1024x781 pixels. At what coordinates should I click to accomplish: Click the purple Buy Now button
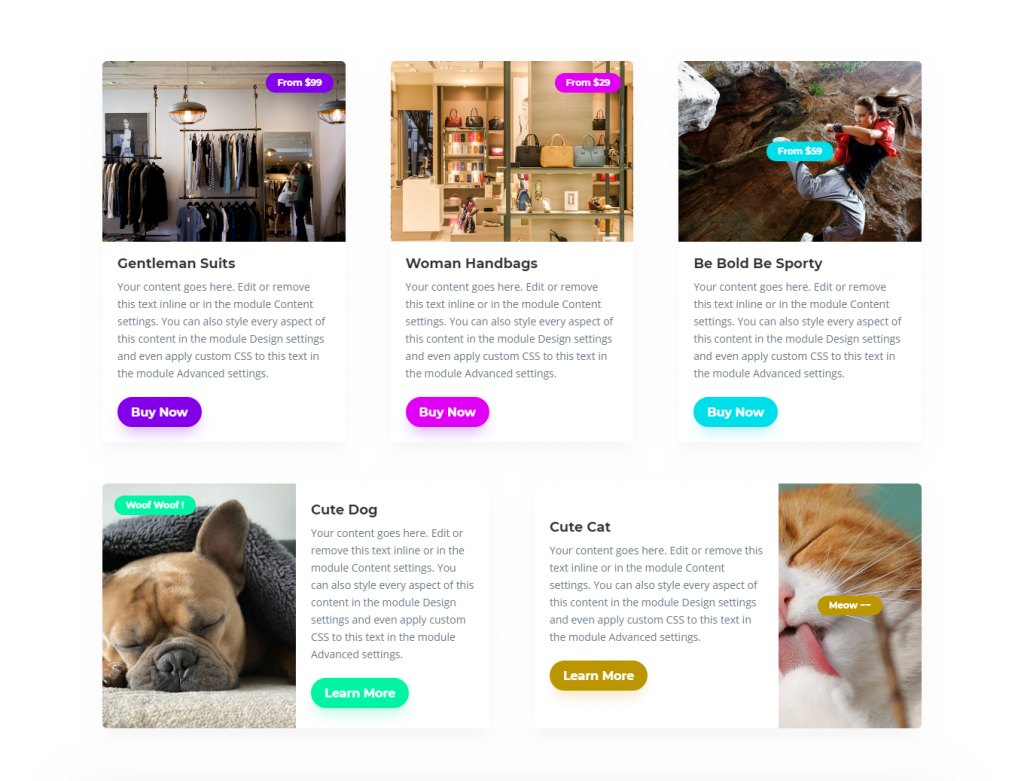point(159,412)
